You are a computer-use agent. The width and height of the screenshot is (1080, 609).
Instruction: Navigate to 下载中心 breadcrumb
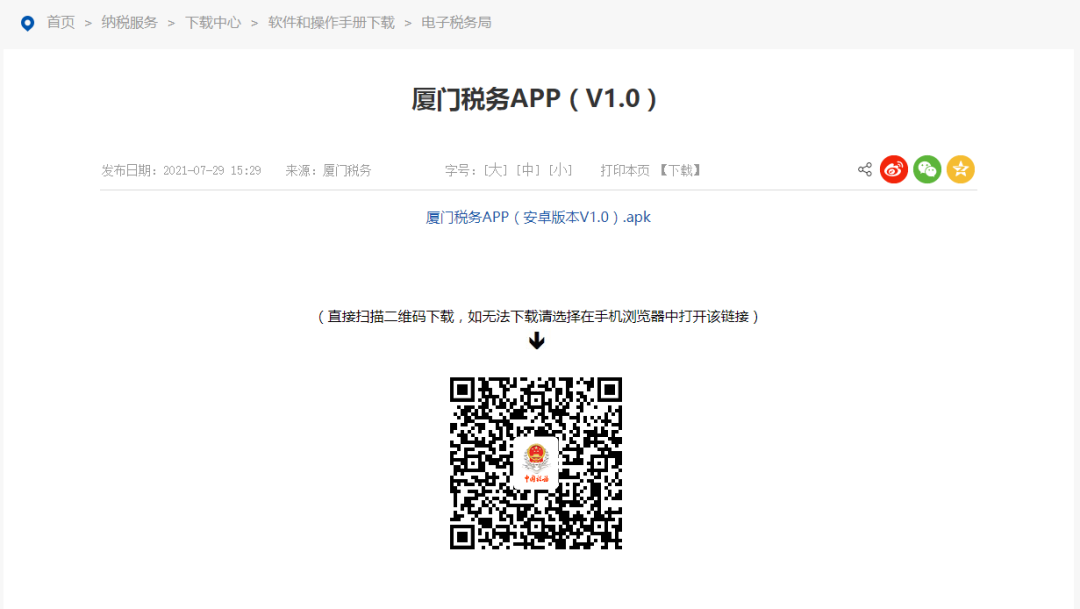(x=213, y=23)
